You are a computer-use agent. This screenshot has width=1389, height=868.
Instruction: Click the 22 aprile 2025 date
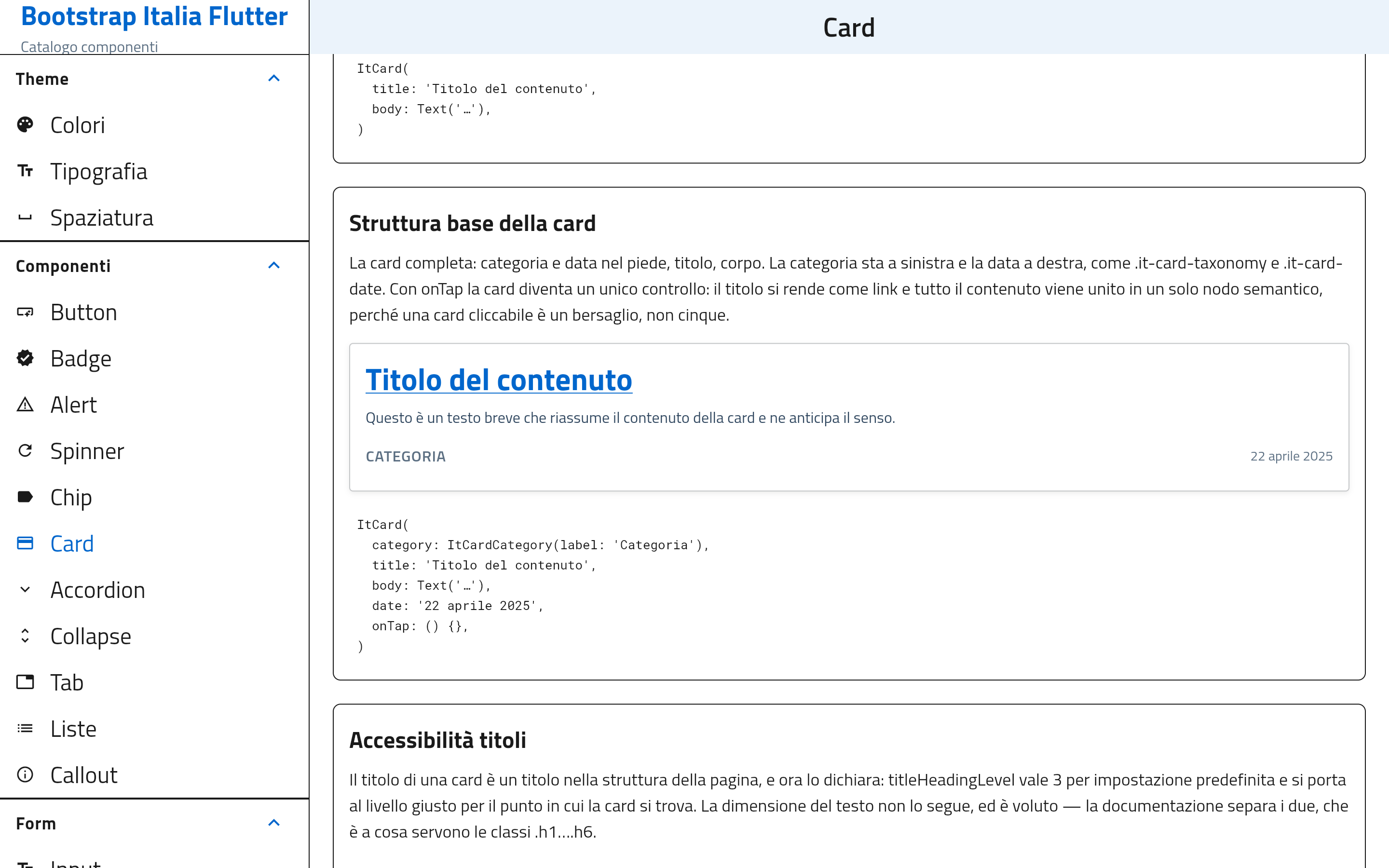click(1291, 456)
